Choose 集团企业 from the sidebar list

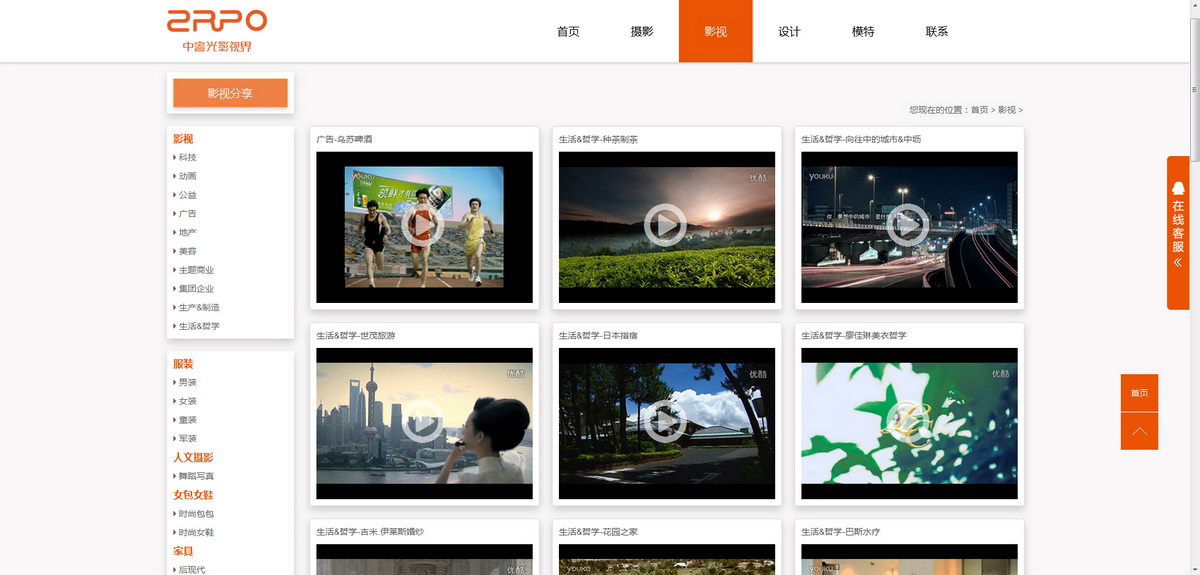(196, 289)
